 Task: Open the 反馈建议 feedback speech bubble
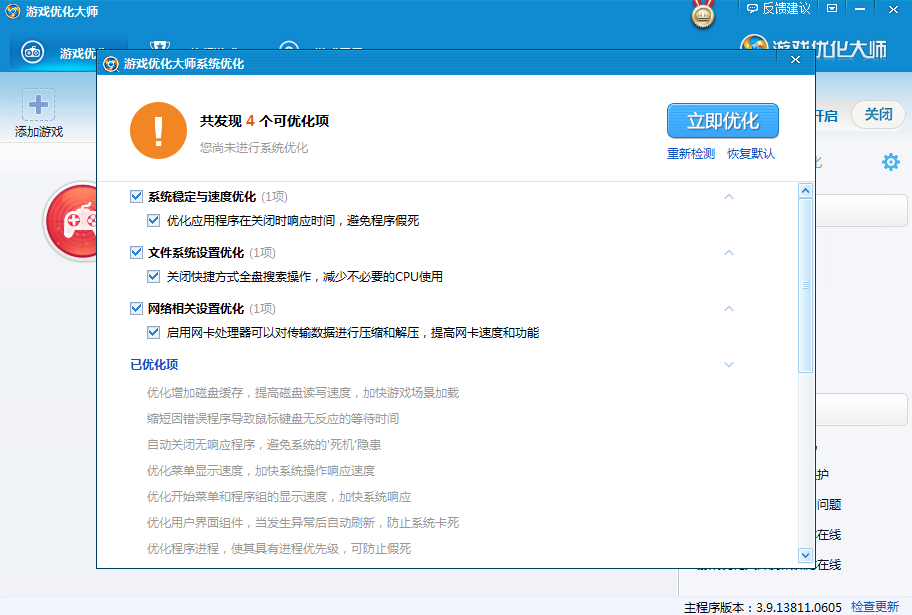pos(753,8)
